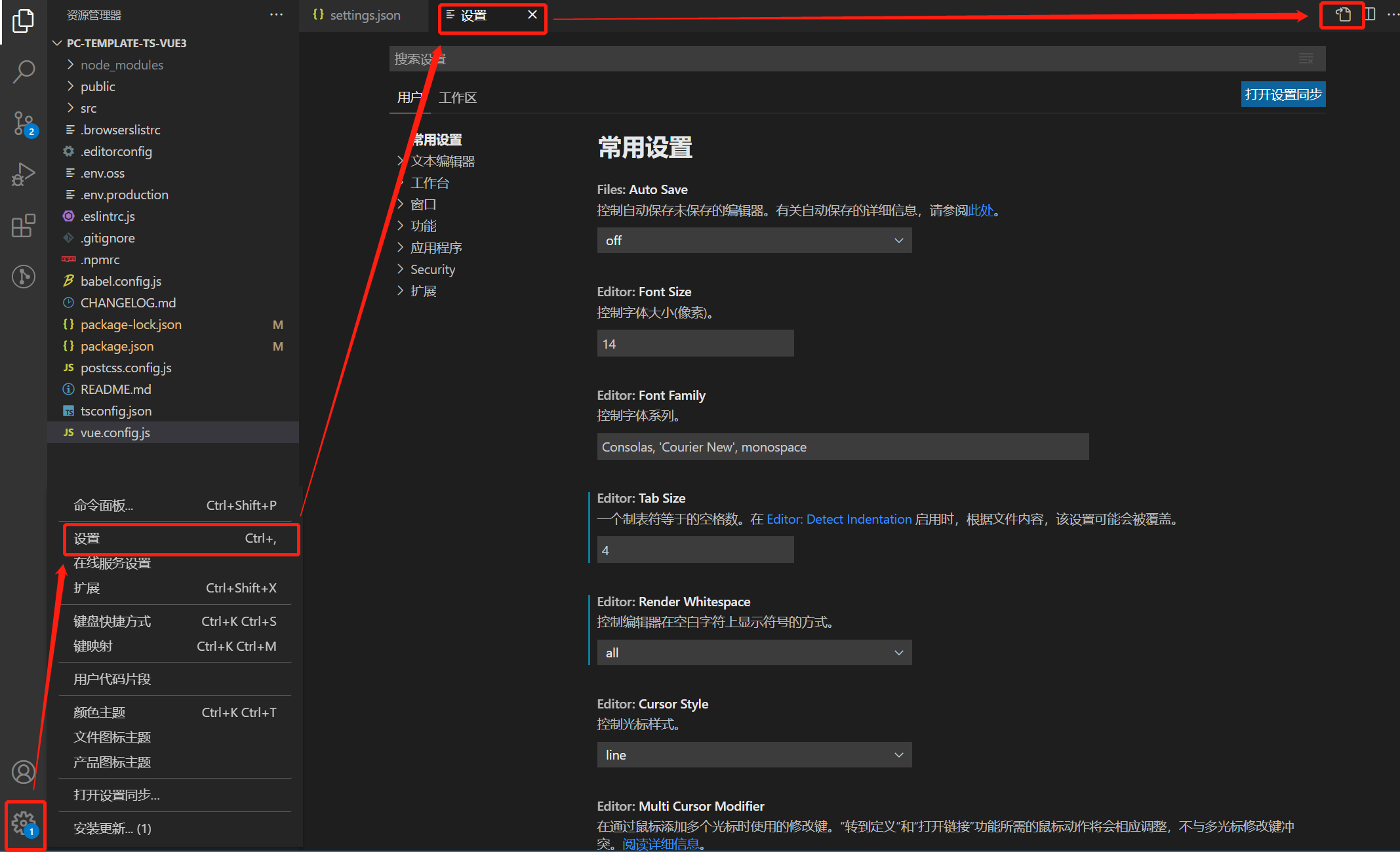Click Open Settings (JSON) icon at top right

1342,14
